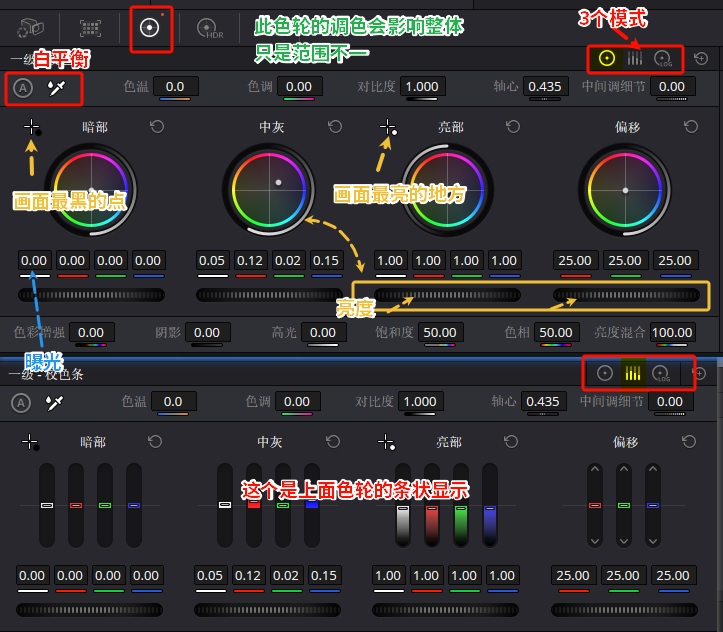Click 偏移 green 25.00 field in 校色条 panel
Viewport: 723px width, 632px height.
pos(623,576)
